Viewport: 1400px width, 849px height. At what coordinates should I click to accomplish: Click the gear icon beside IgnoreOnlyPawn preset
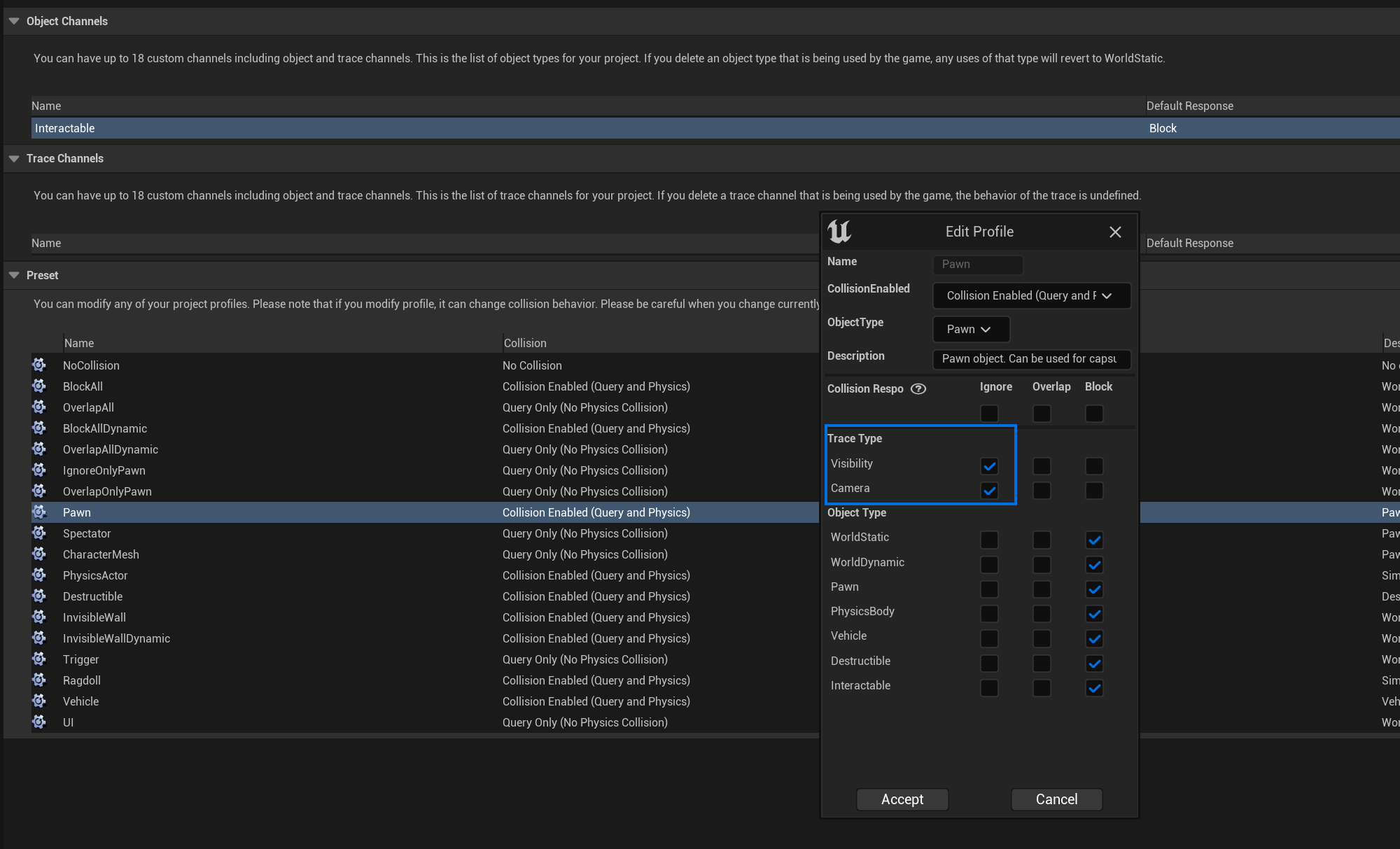tap(39, 470)
